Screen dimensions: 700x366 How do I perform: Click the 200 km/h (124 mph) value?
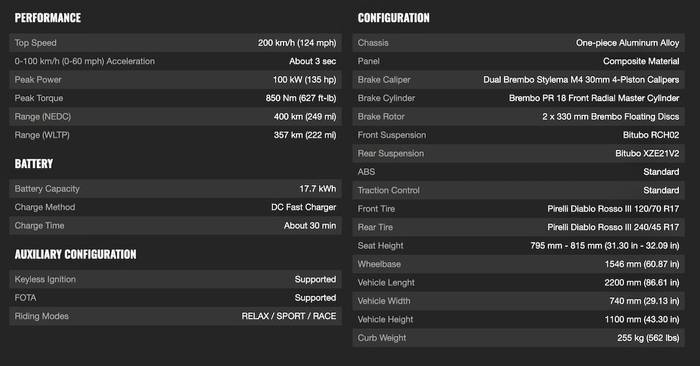point(297,43)
